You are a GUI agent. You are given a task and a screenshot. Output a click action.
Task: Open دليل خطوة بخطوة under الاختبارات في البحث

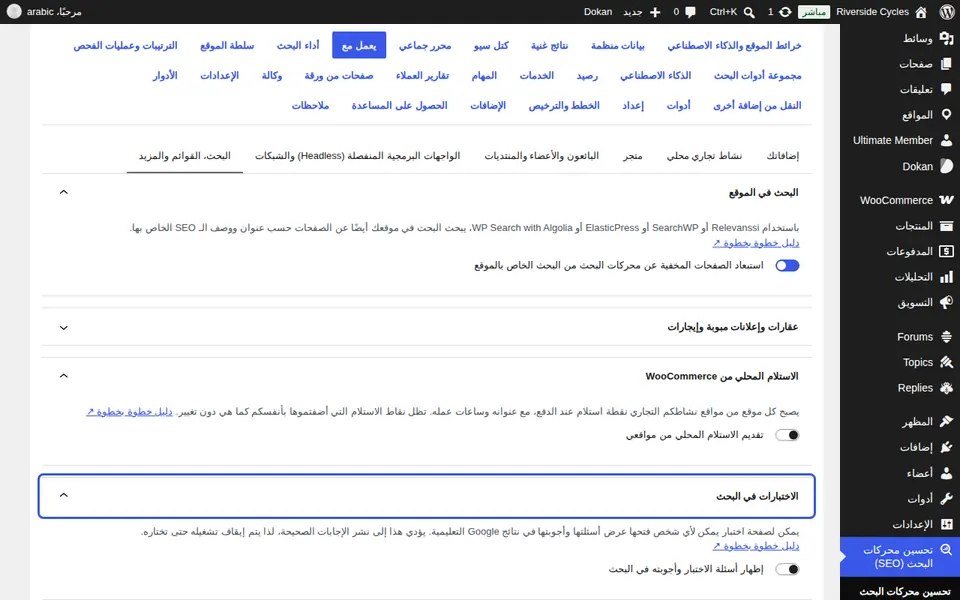[756, 546]
